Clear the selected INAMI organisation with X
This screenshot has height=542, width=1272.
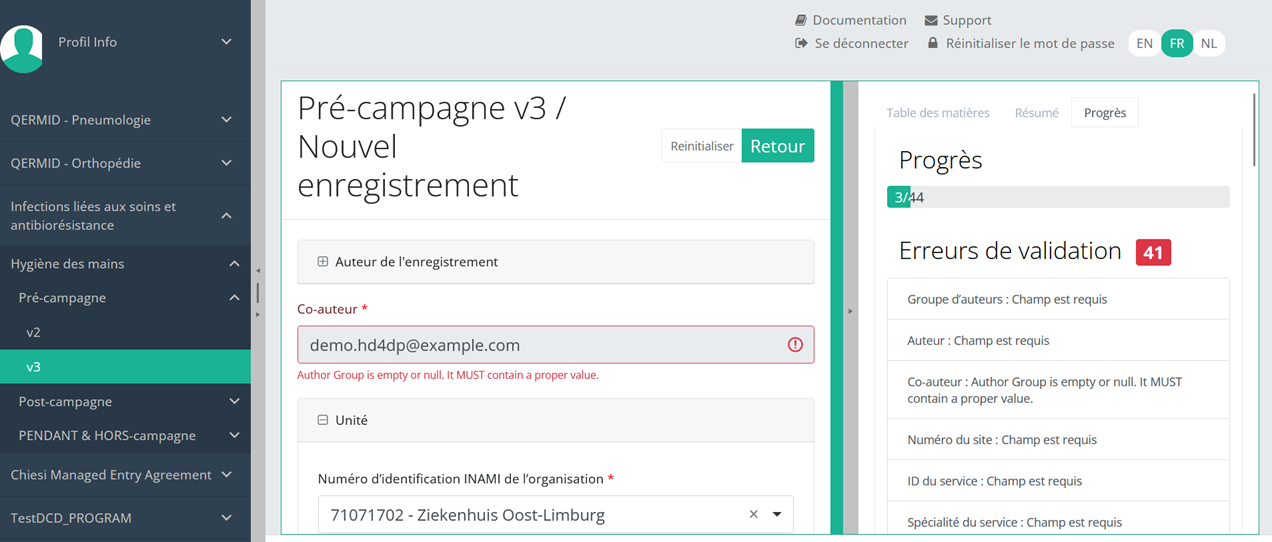pyautogui.click(x=754, y=515)
